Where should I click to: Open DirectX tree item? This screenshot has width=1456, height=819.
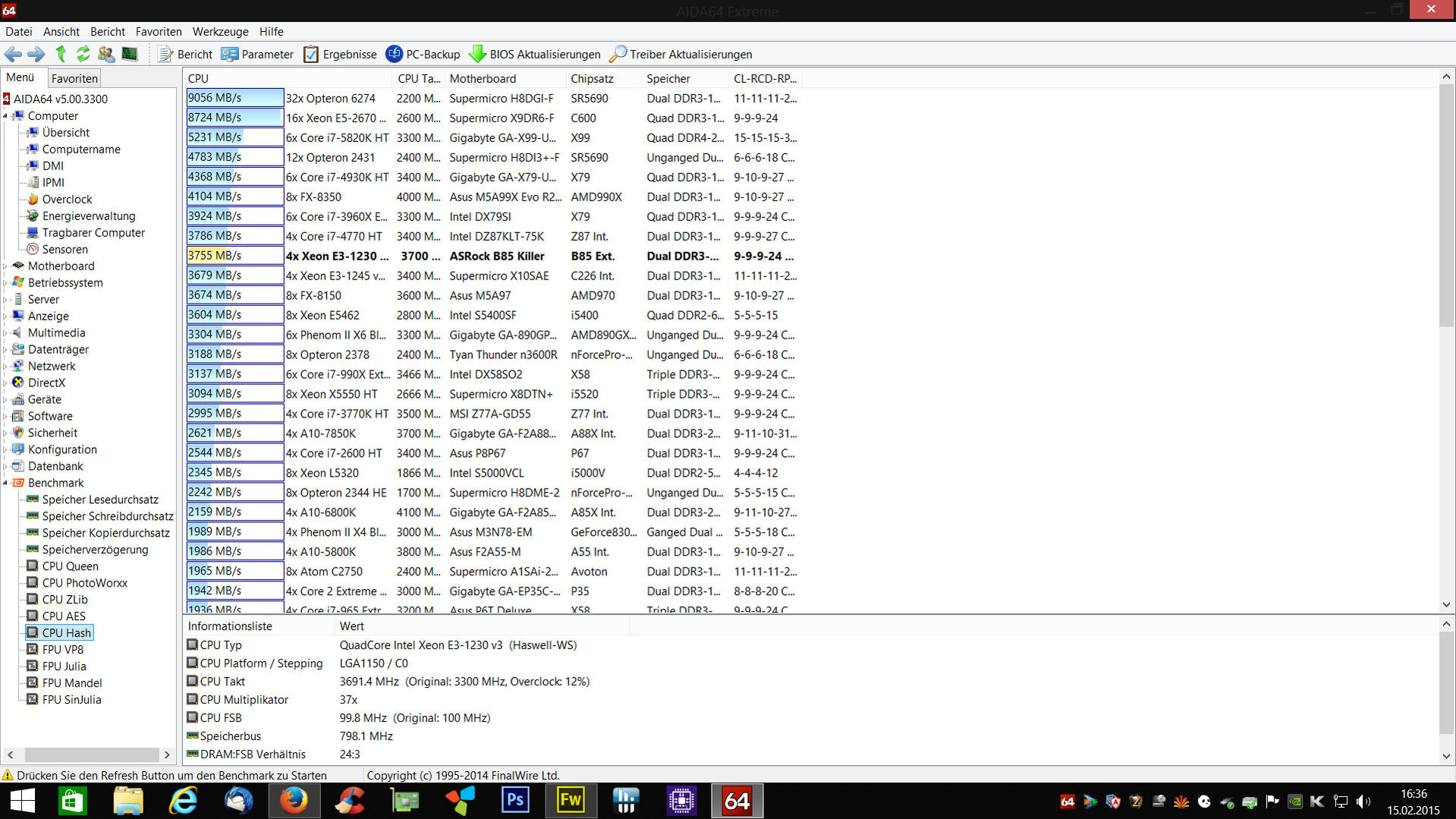pyautogui.click(x=46, y=383)
